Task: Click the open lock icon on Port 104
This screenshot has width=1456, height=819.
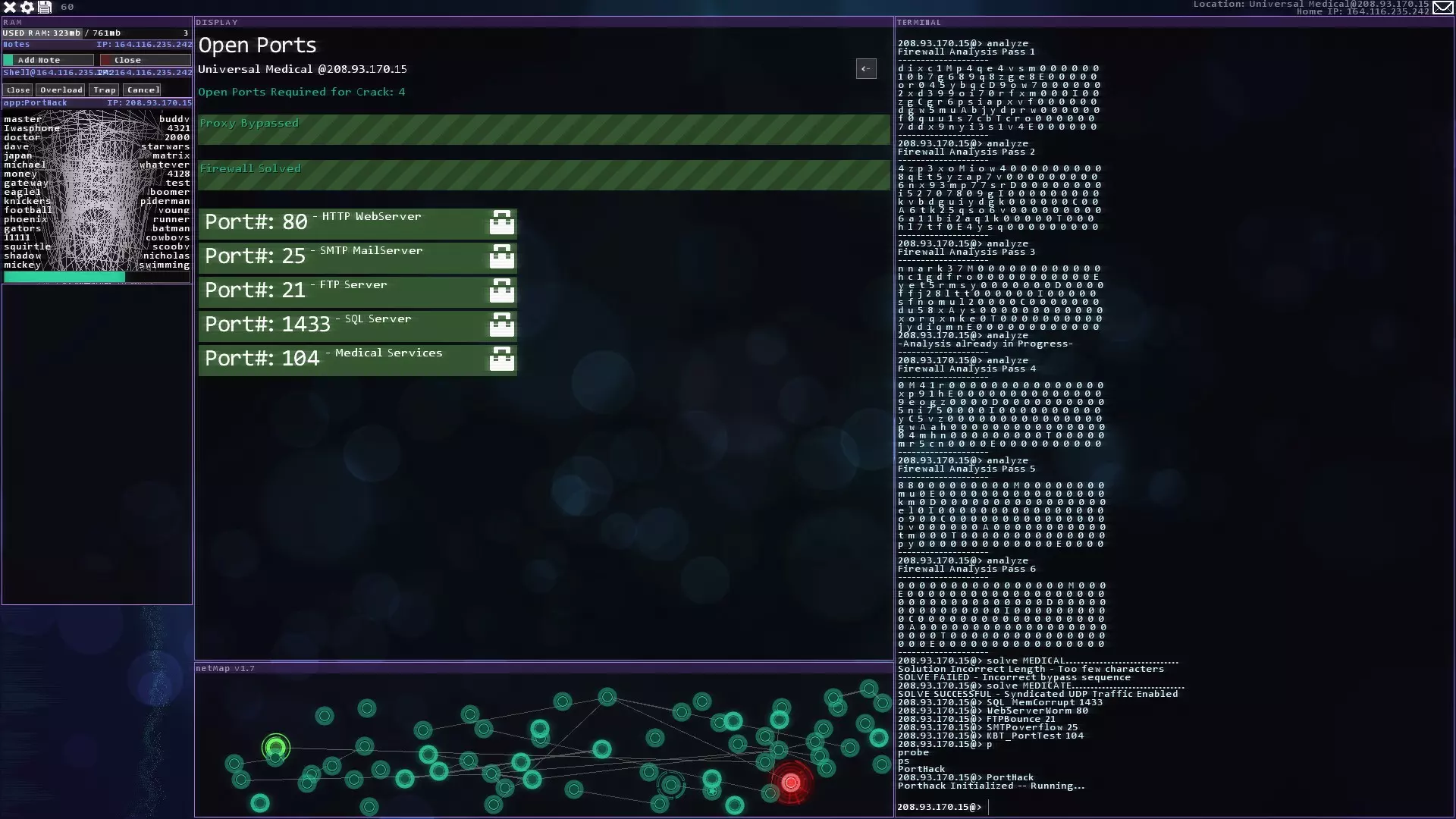Action: 501,359
